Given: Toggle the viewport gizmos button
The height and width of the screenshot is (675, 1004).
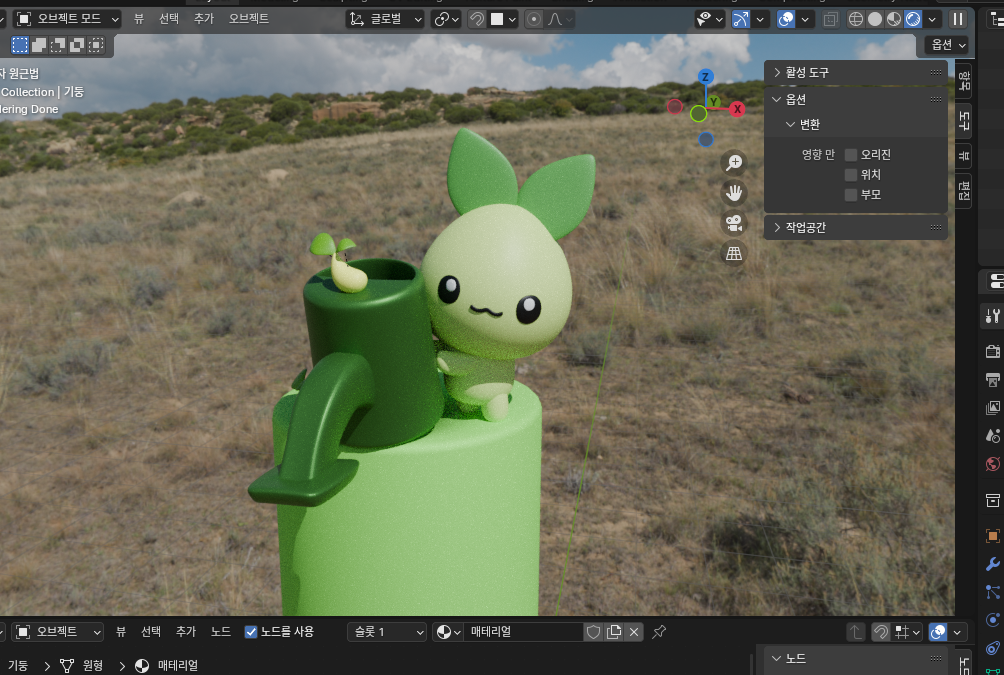Looking at the screenshot, I should [x=741, y=19].
